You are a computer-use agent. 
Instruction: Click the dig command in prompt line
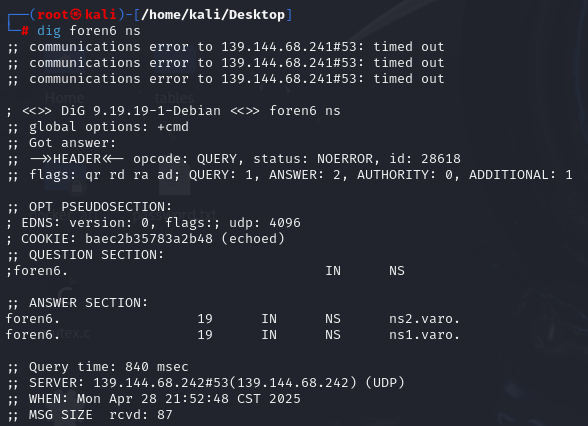click(x=49, y=30)
